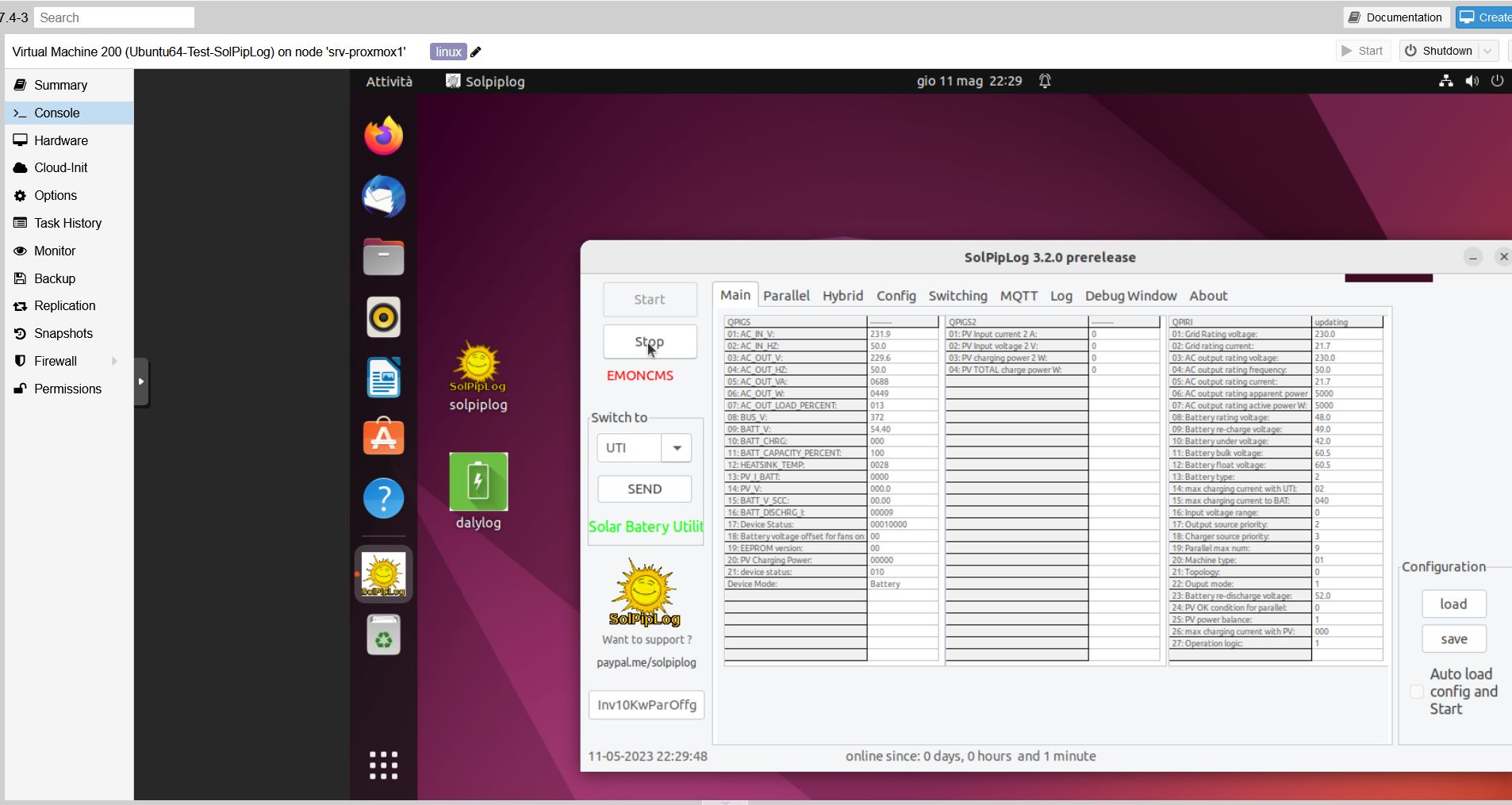Switch to the Parallel tab
The height and width of the screenshot is (805, 1512).
786,296
